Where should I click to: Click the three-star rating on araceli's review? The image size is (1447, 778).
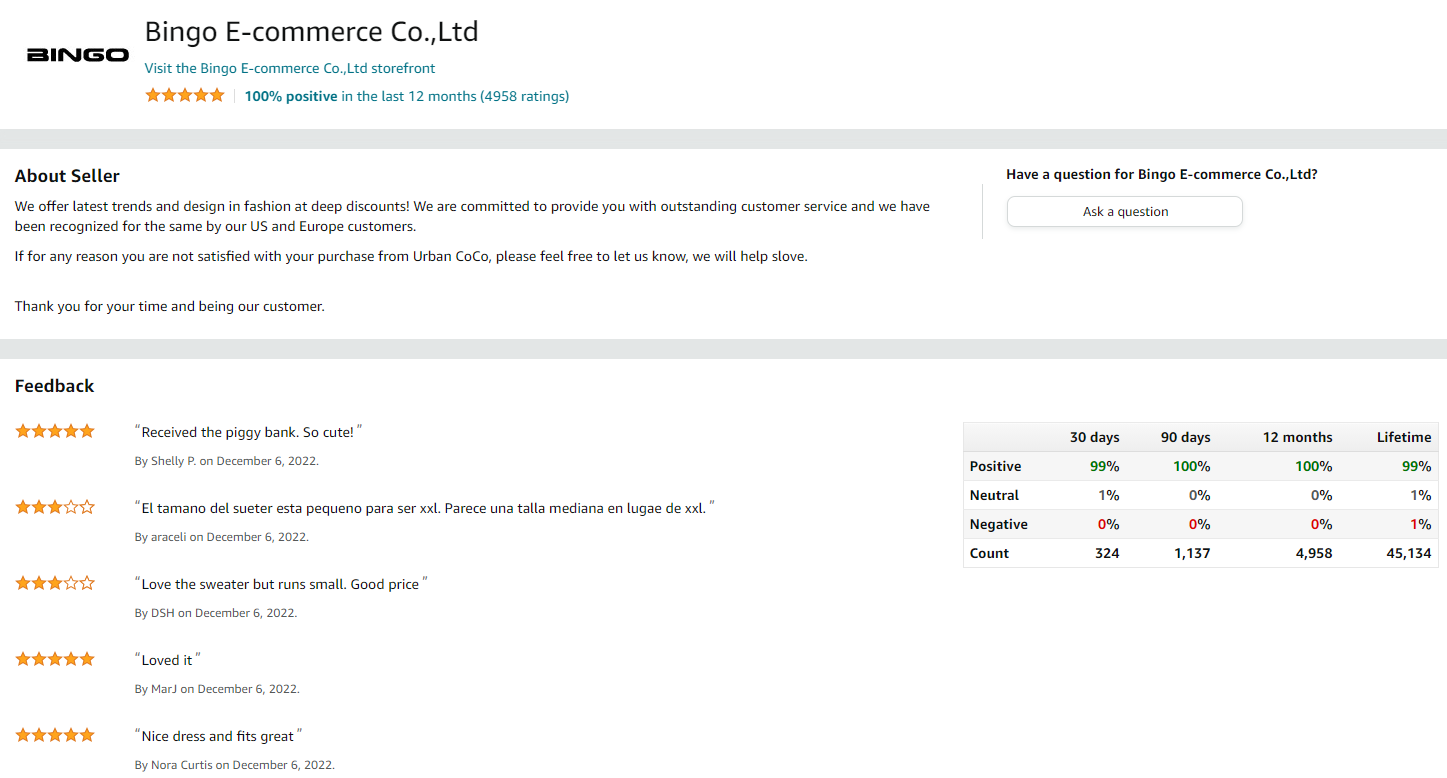pos(55,507)
